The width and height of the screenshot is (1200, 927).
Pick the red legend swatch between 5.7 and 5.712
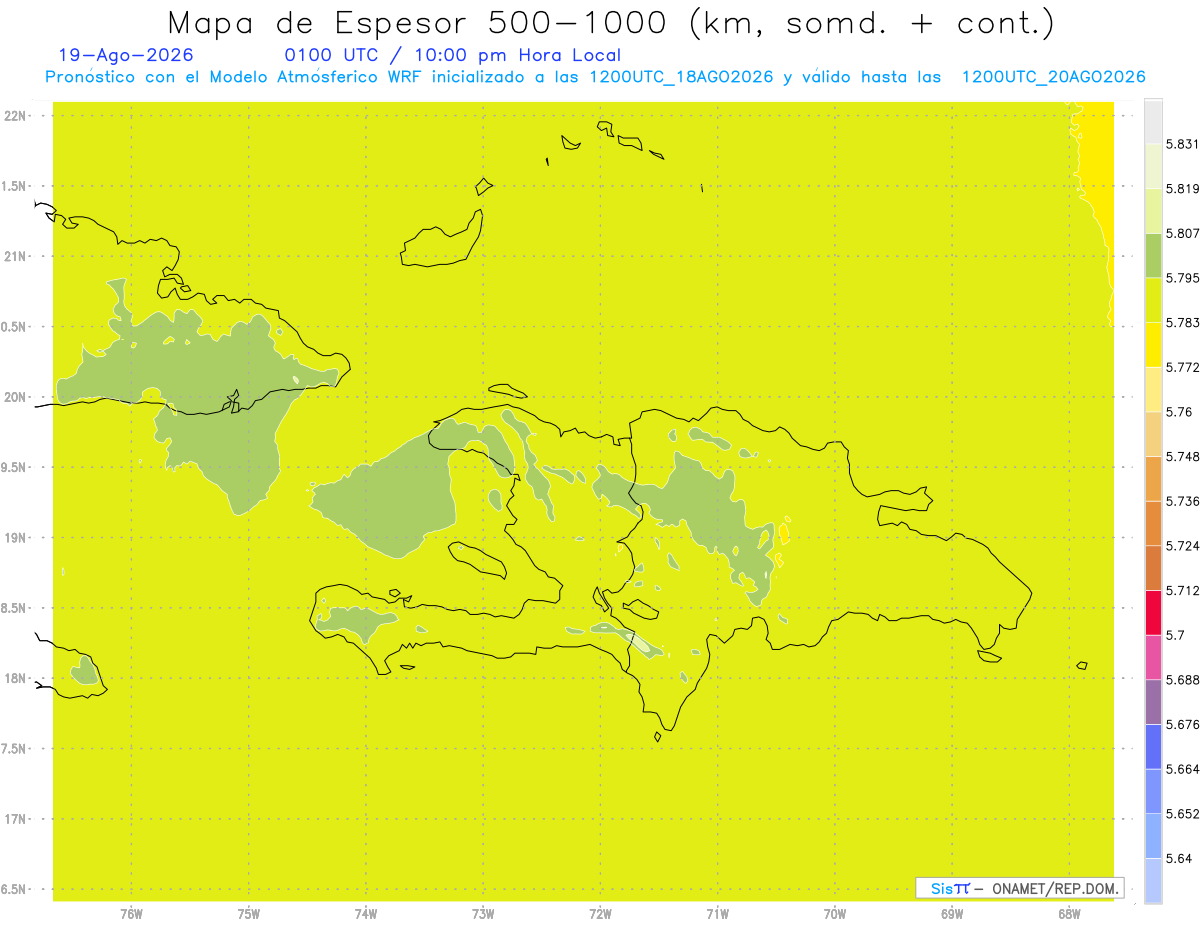tap(1153, 612)
